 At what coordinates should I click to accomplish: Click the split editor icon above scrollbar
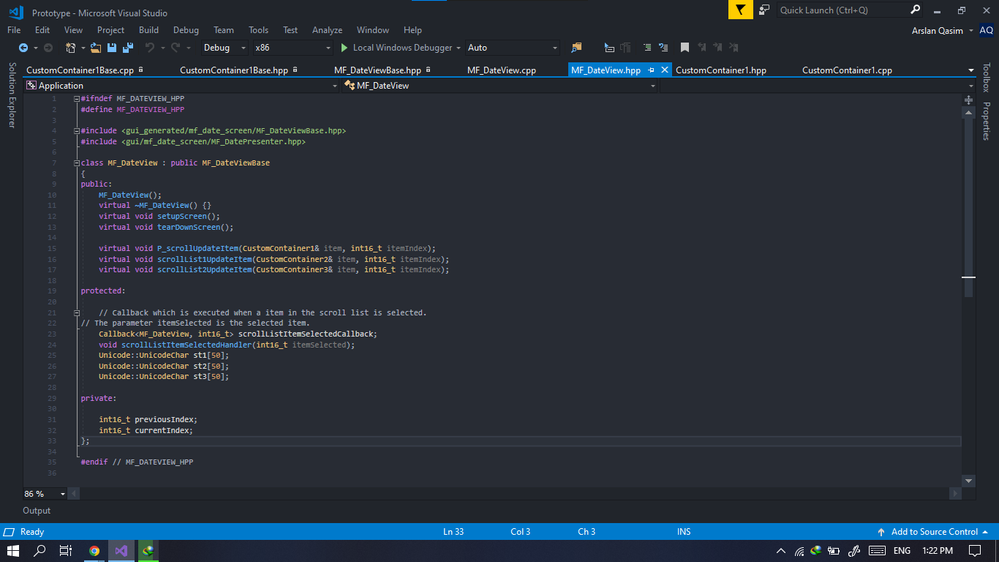pos(968,100)
